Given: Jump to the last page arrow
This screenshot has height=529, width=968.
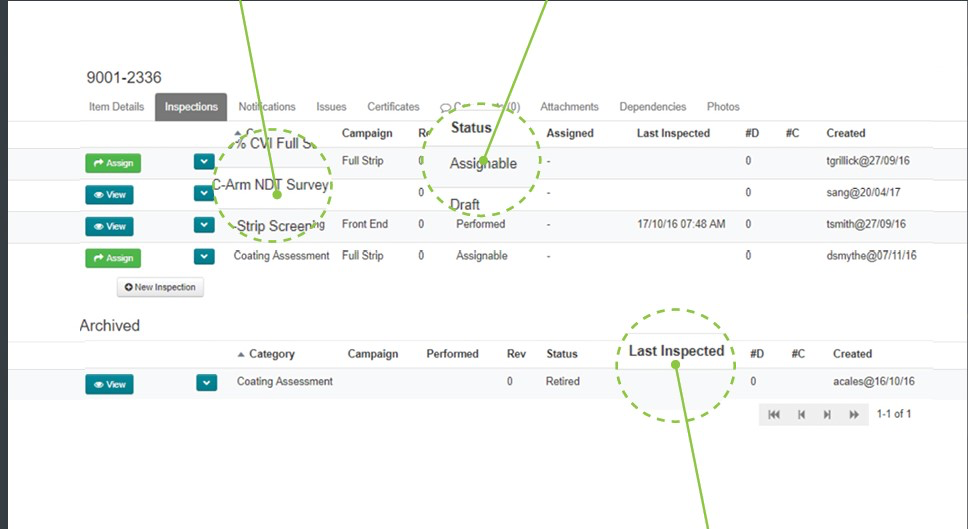Looking at the screenshot, I should 854,415.
